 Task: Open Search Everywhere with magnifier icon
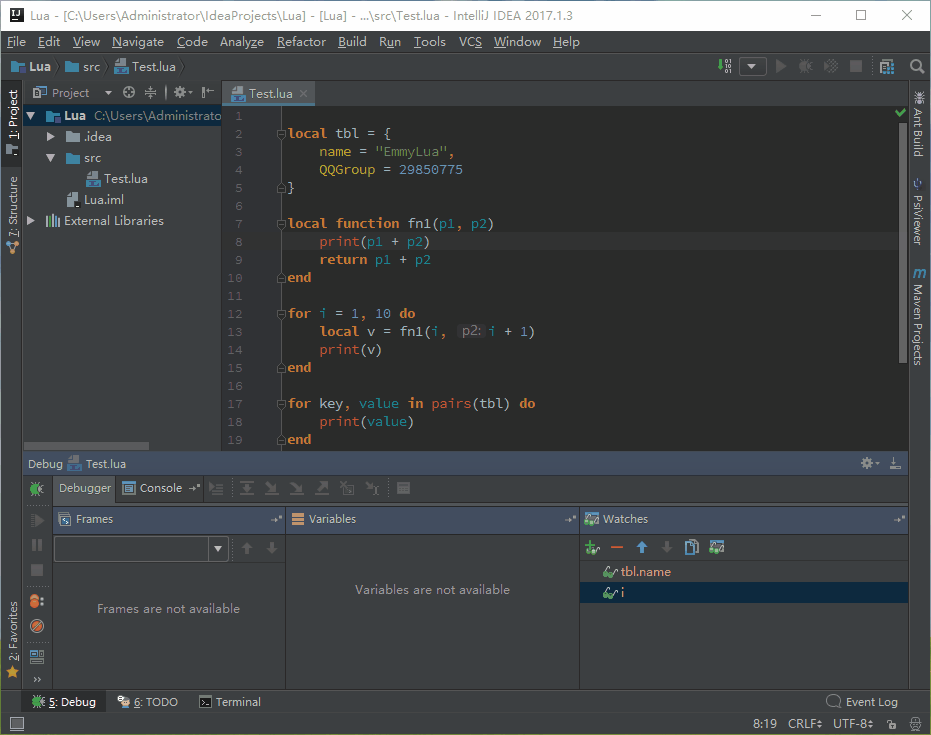click(x=916, y=66)
